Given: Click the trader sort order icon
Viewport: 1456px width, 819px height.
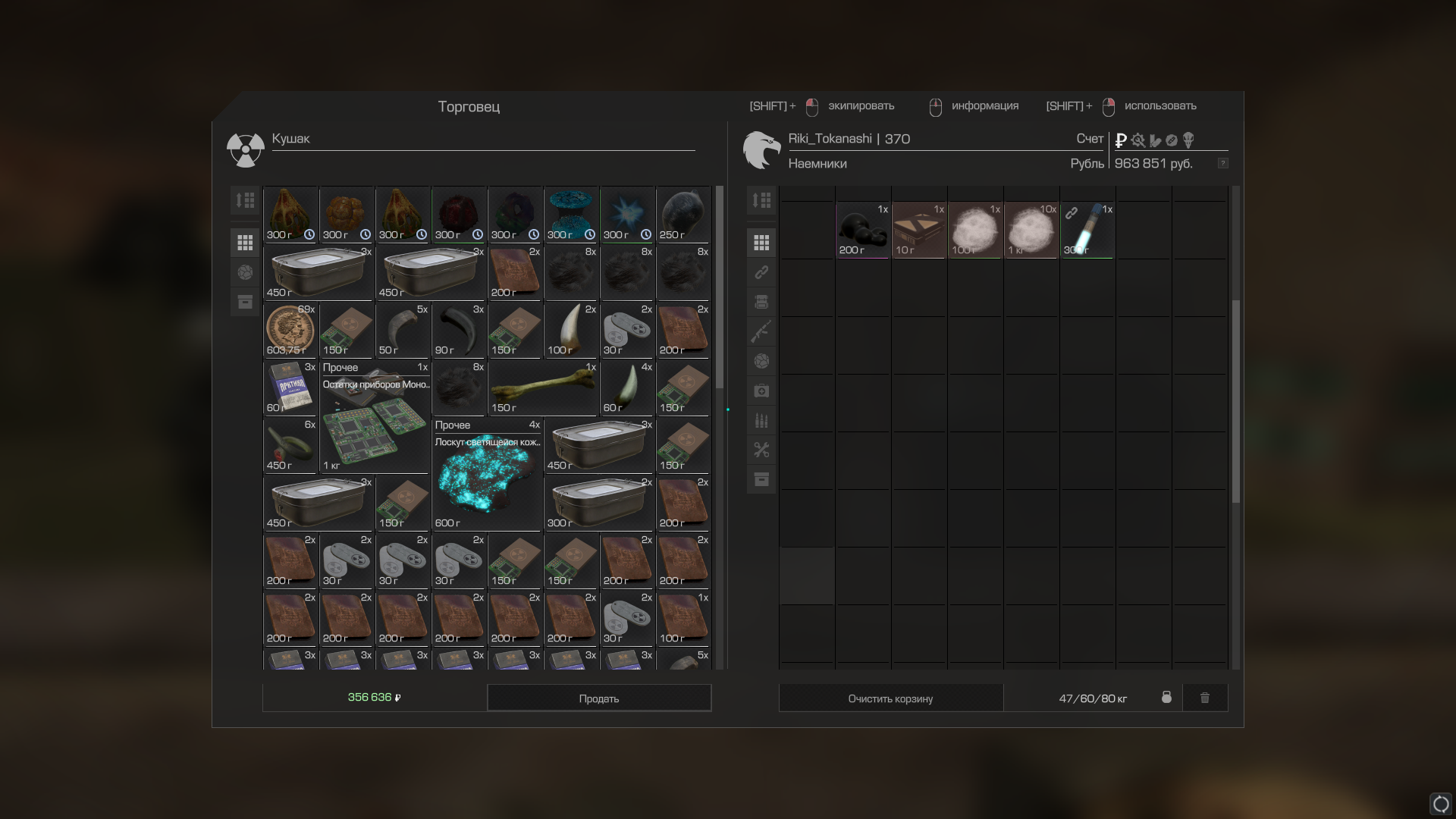Looking at the screenshot, I should click(x=245, y=200).
